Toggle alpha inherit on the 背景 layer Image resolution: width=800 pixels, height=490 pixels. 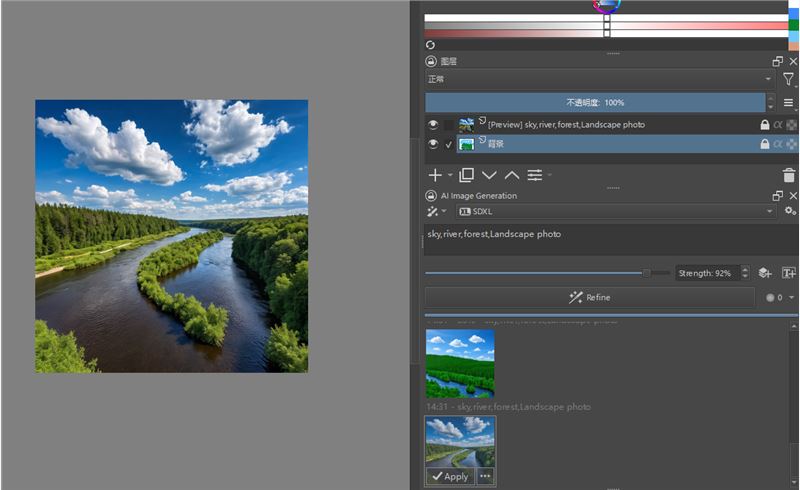(778, 144)
